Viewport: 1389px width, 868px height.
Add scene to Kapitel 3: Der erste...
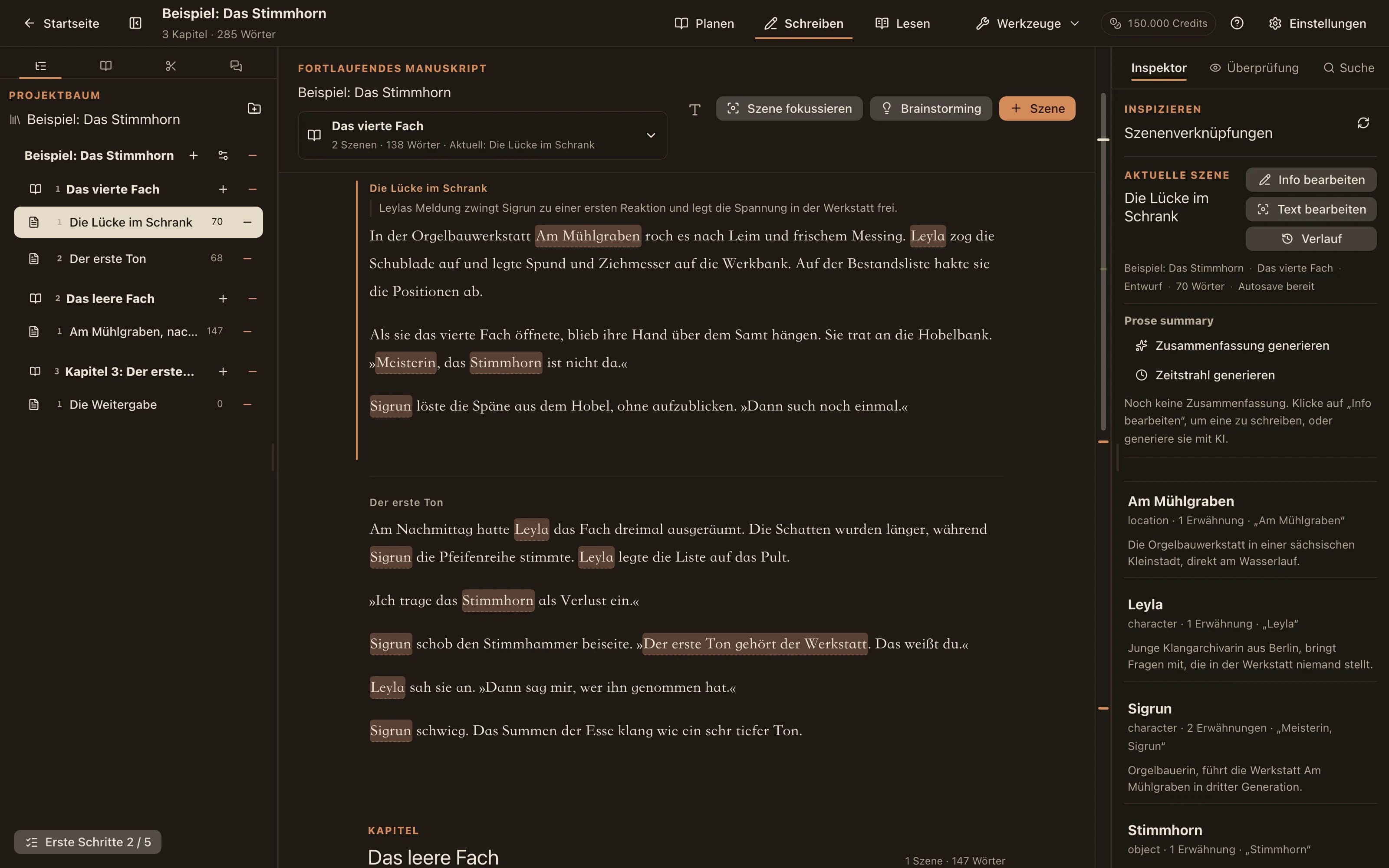(x=223, y=372)
